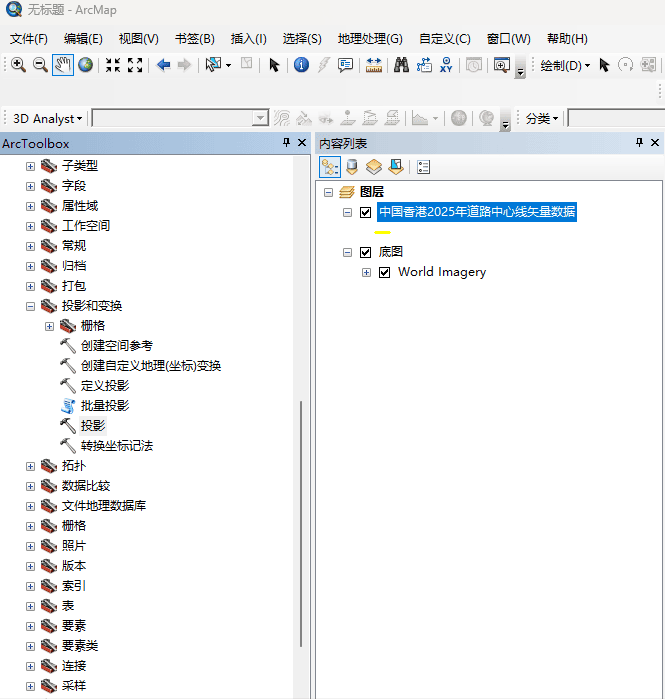Activate the Pan hand tool
Screen dimensions: 665x699
tap(63, 65)
